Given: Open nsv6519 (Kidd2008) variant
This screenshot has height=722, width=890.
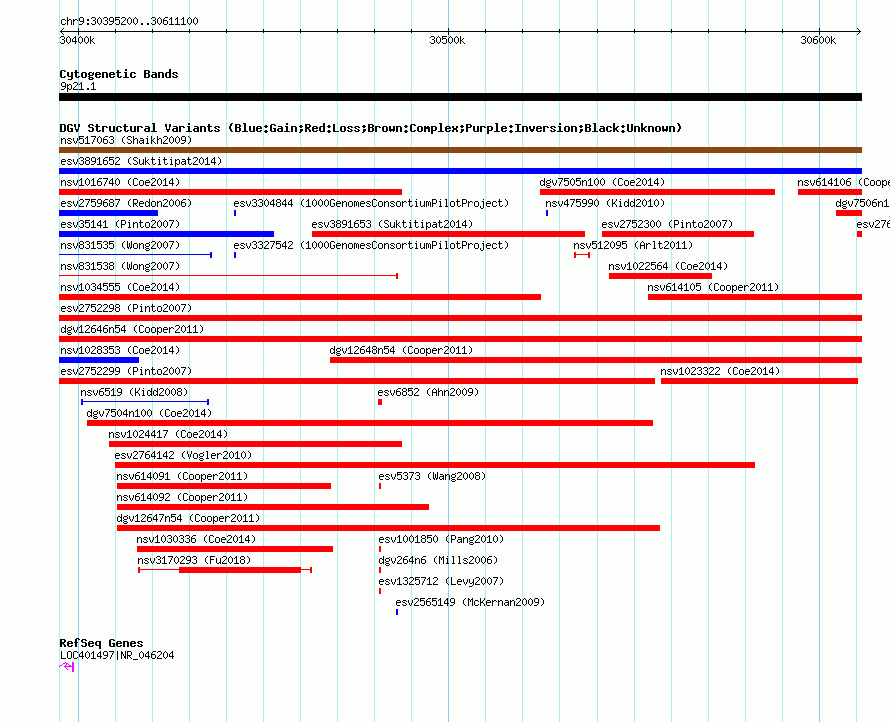Looking at the screenshot, I should 134,392.
